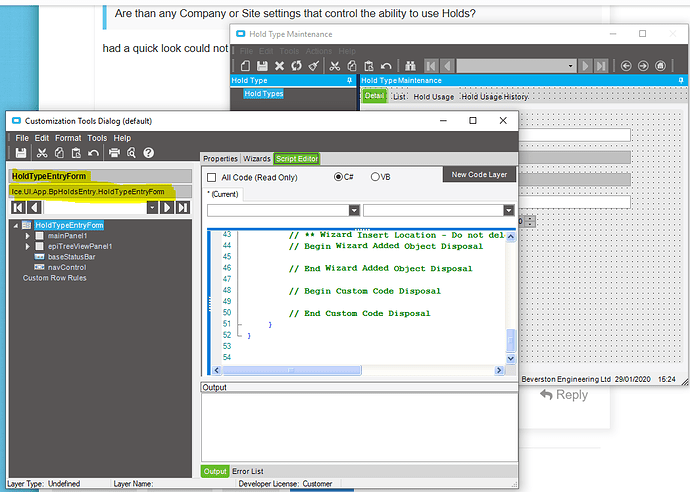Viewport: 690px width, 492px height.
Task: Click Help question mark icon in toolbar
Action: point(149,153)
